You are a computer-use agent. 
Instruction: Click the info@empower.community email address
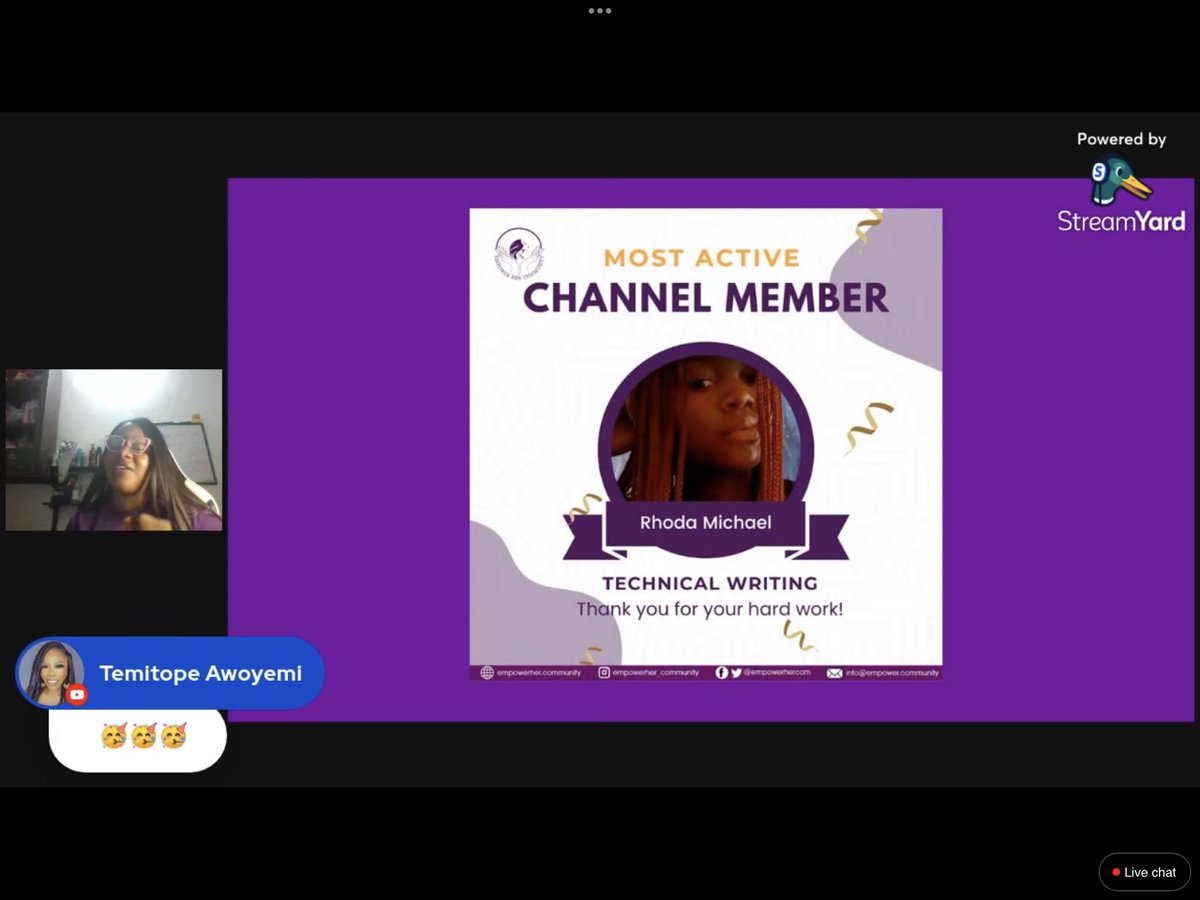(892, 673)
